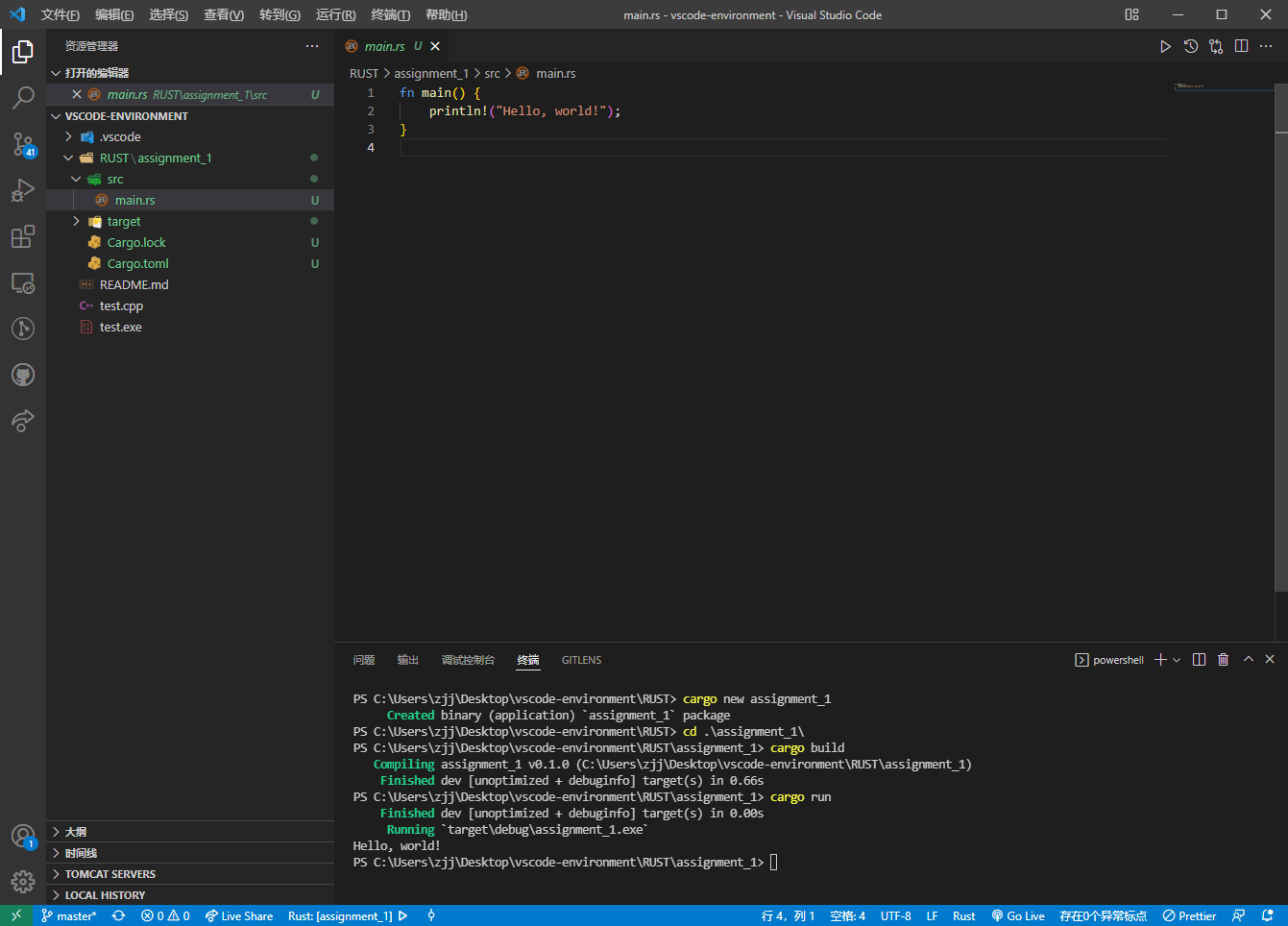Image resolution: width=1288 pixels, height=926 pixels.
Task: Toggle Prettier formatter in status bar
Action: 1189,916
